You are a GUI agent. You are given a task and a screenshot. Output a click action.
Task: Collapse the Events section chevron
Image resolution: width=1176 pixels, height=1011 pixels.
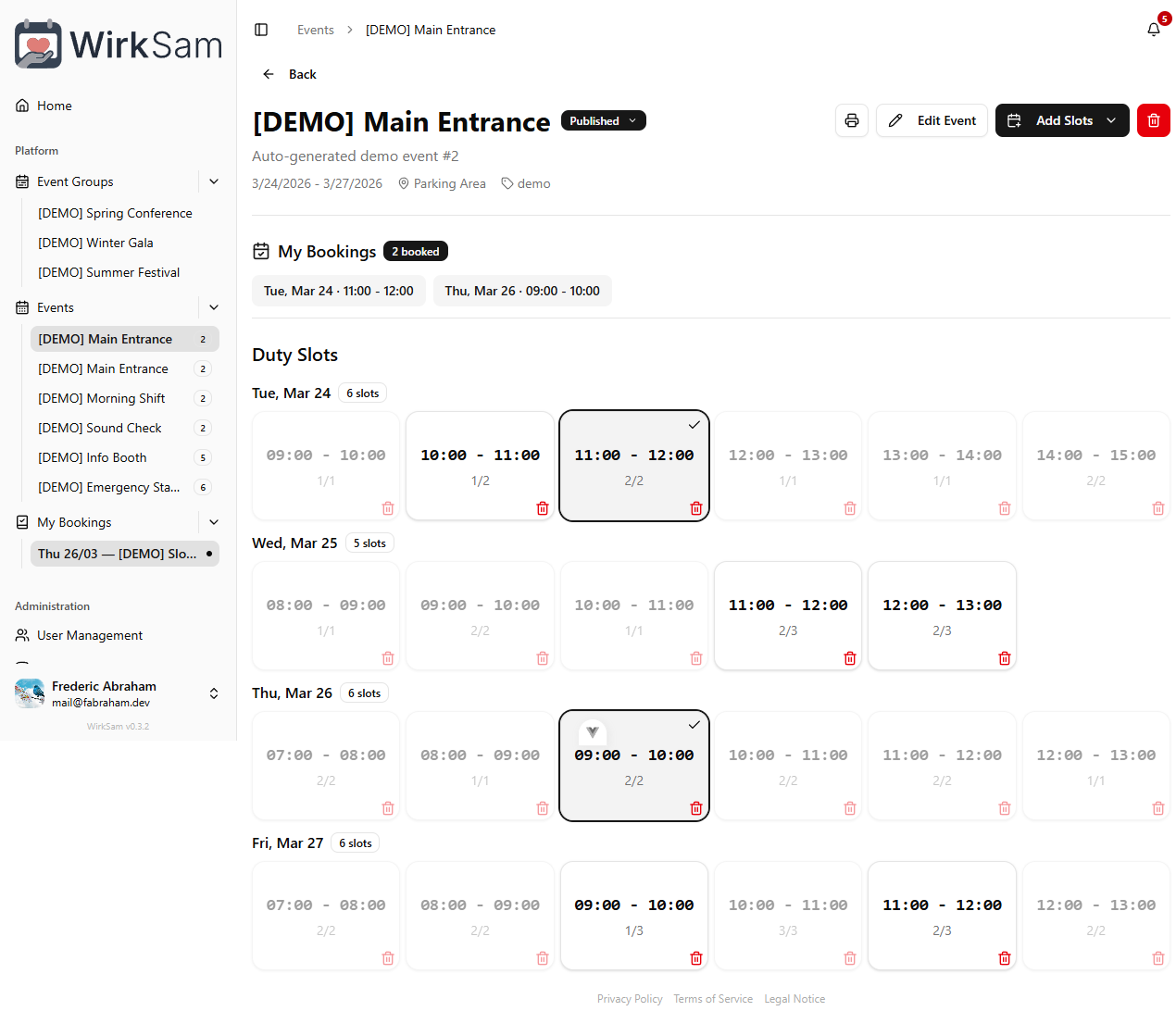[214, 307]
